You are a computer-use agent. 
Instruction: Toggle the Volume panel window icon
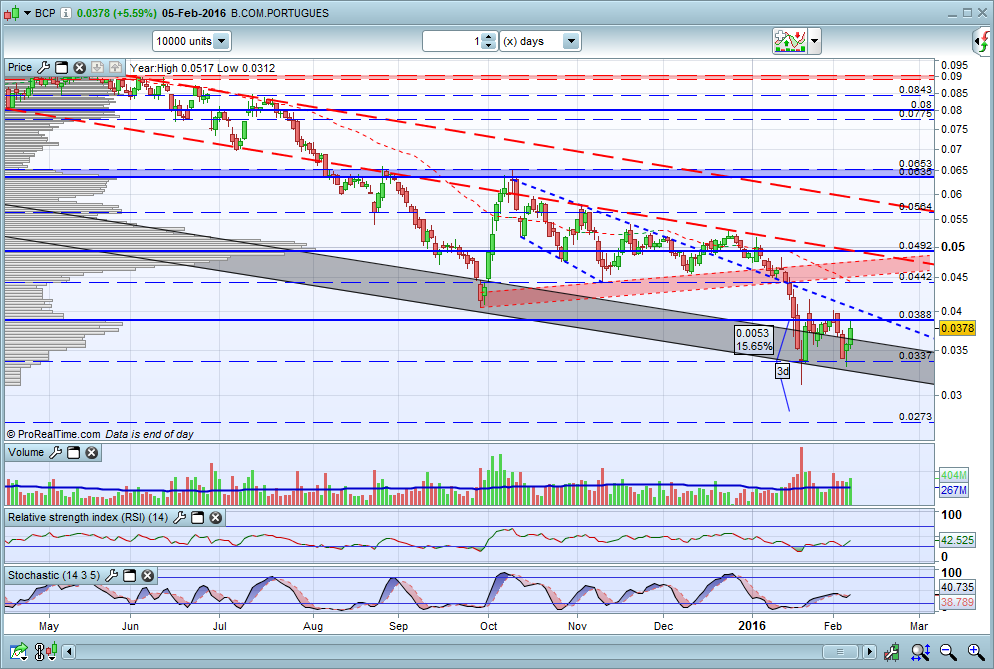74,452
